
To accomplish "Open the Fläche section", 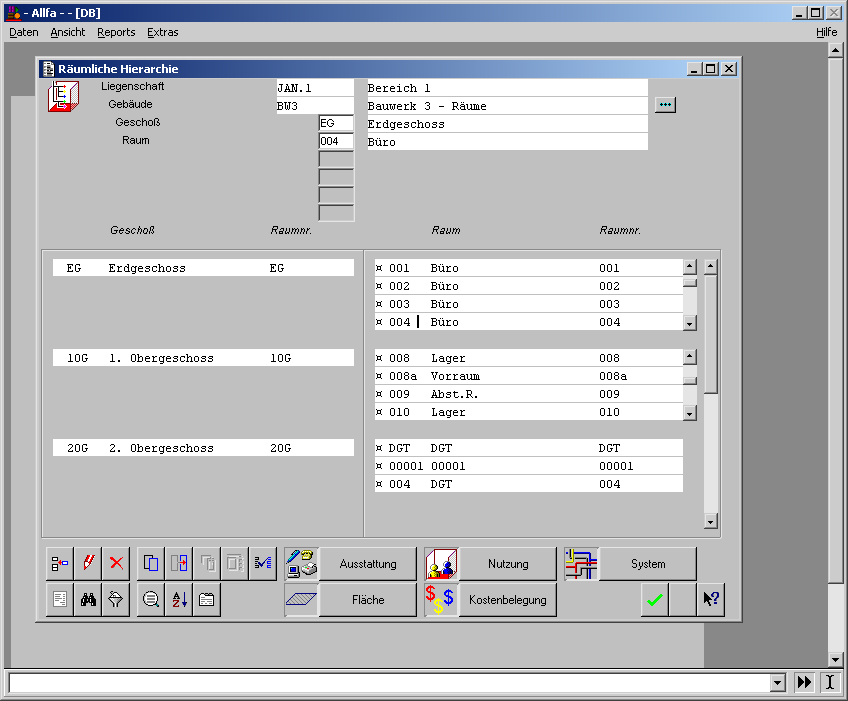I will pyautogui.click(x=368, y=599).
